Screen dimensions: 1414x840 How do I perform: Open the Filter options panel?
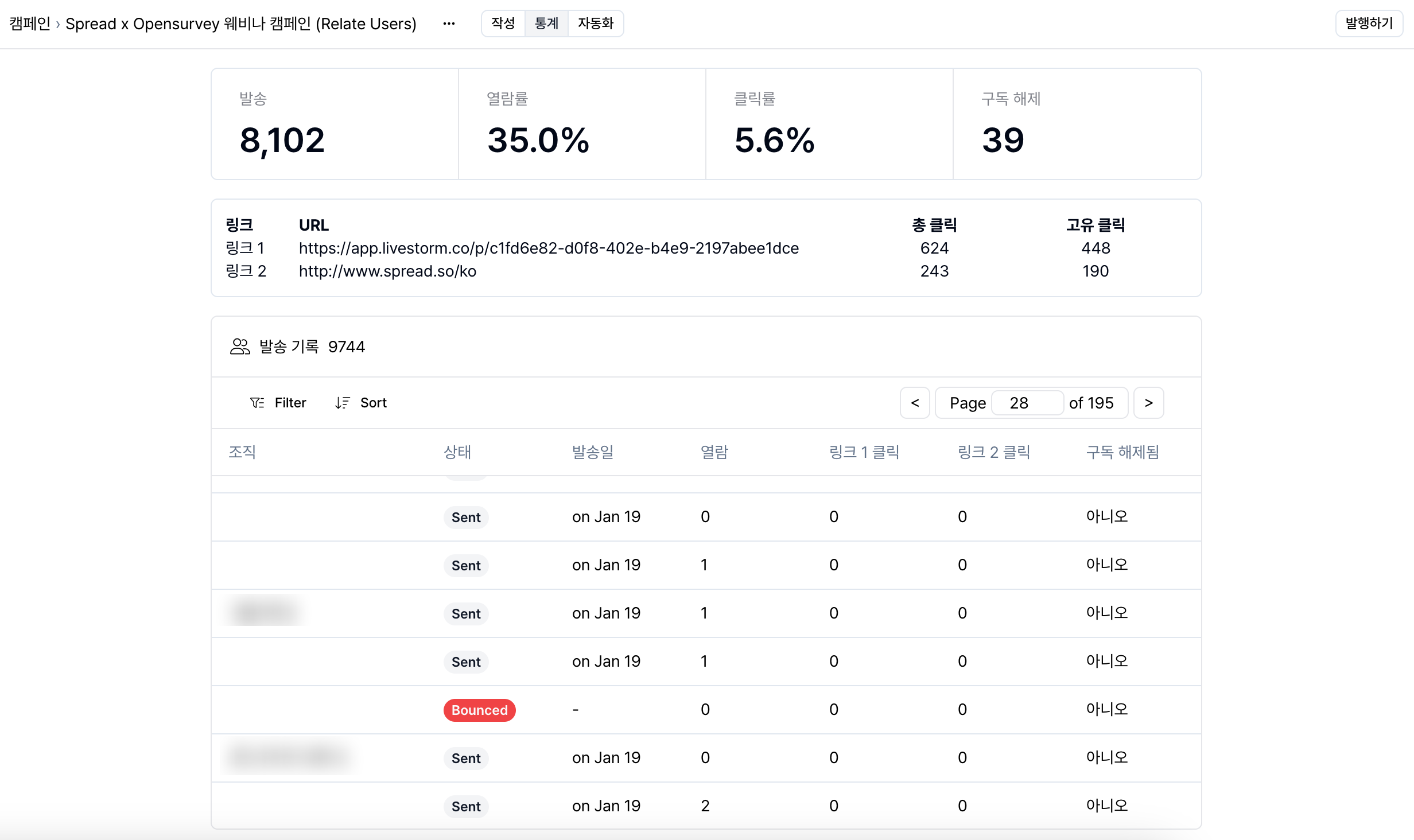(x=290, y=402)
